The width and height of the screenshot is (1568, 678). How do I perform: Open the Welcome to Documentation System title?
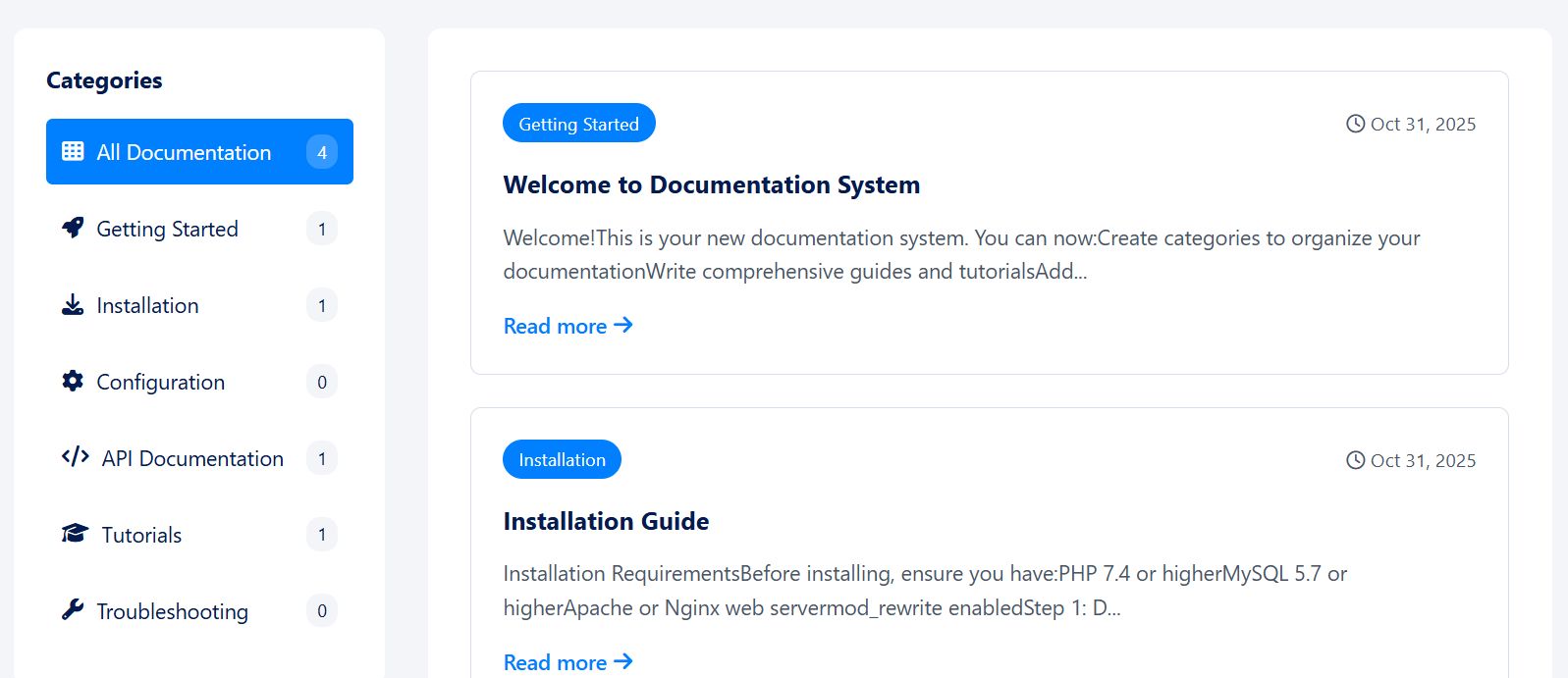(x=711, y=184)
